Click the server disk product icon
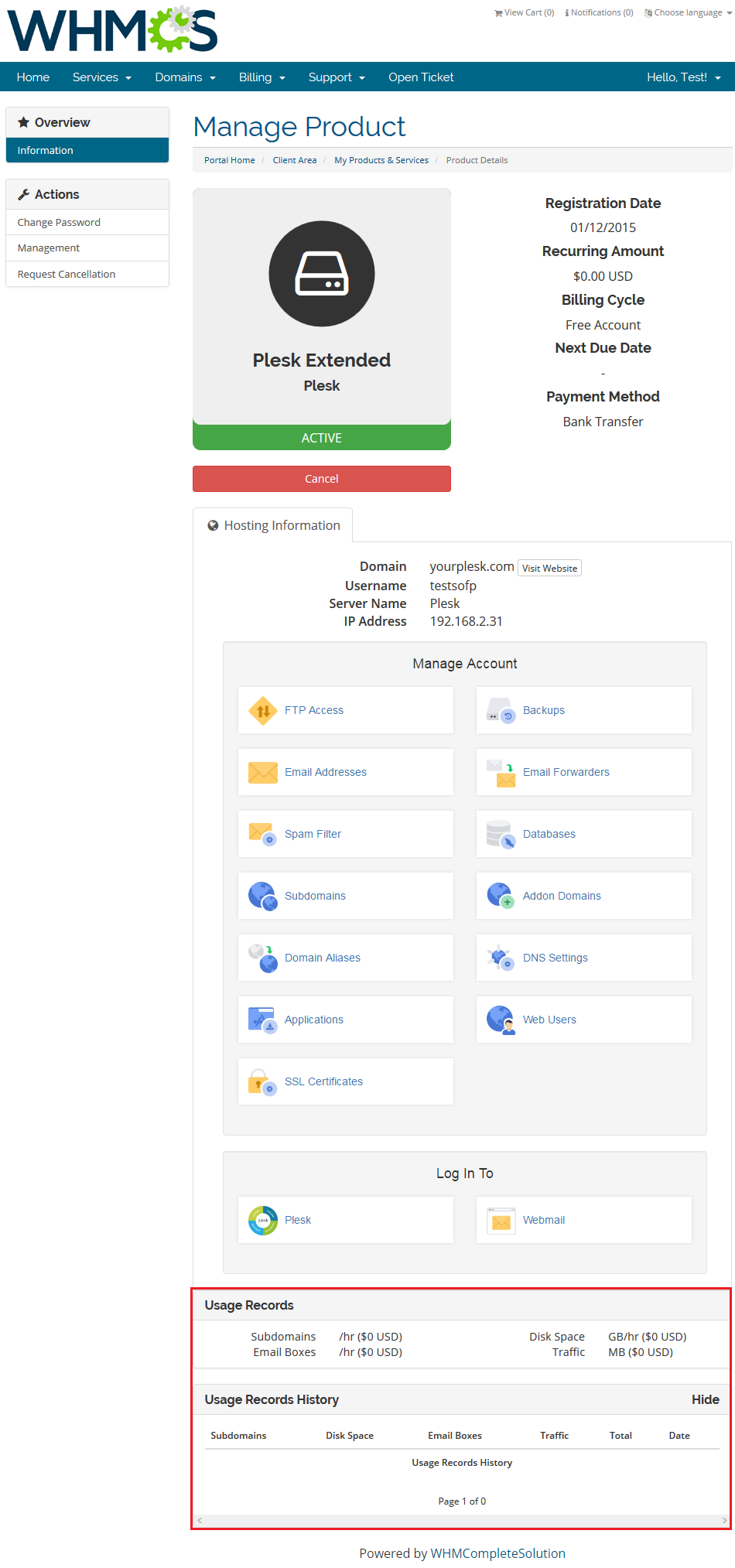The width and height of the screenshot is (735, 1568). [x=322, y=274]
